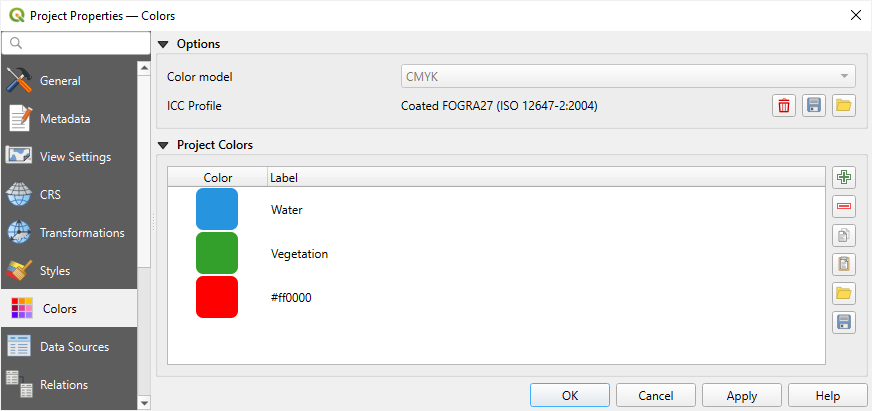872x411 pixels.
Task: Click the Apply button
Action: 741,396
